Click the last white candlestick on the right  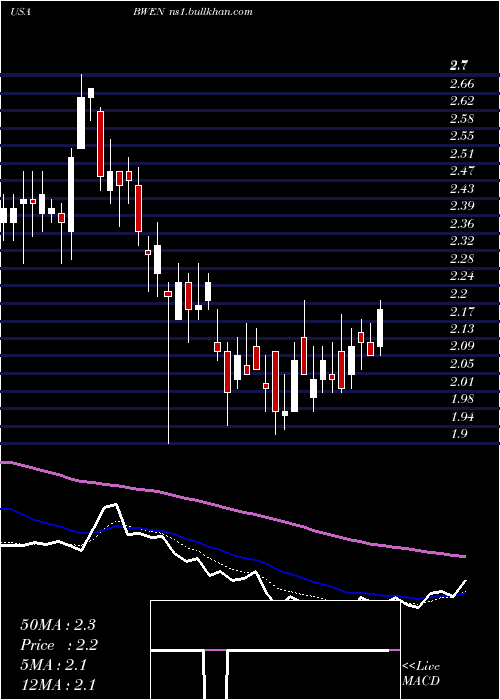pos(380,328)
